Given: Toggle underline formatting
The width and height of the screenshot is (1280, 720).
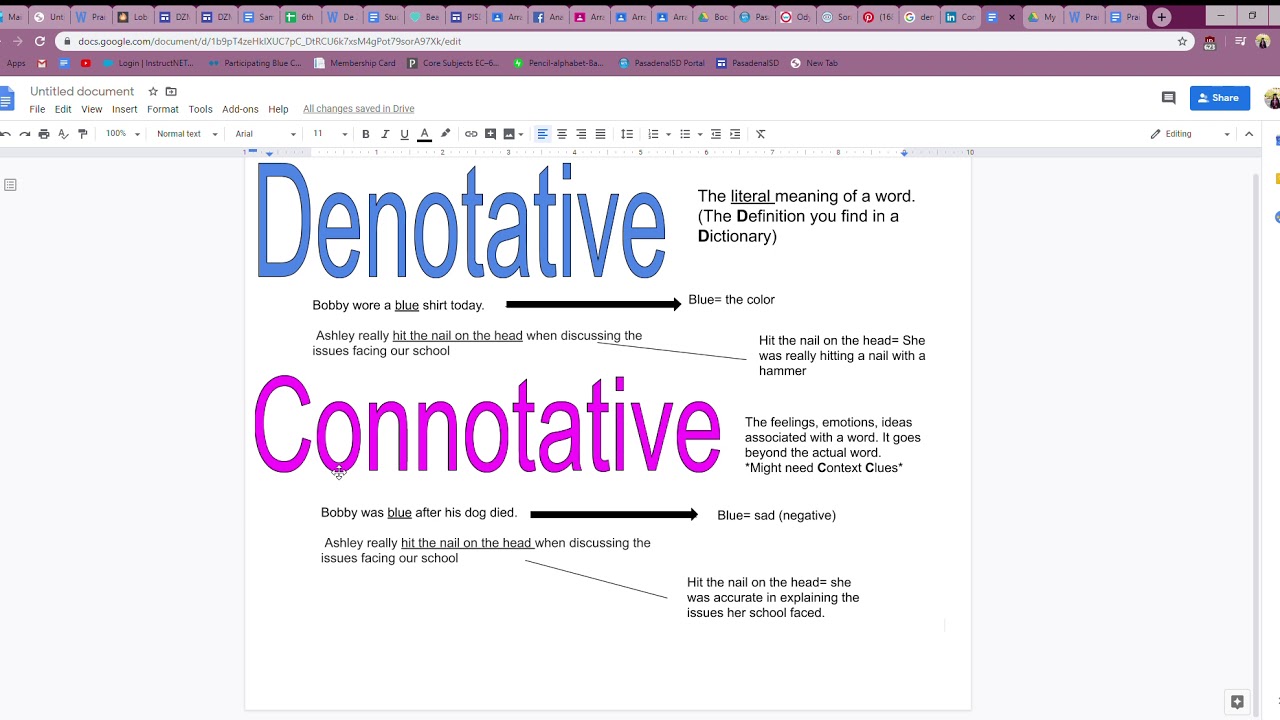Looking at the screenshot, I should click(x=404, y=134).
